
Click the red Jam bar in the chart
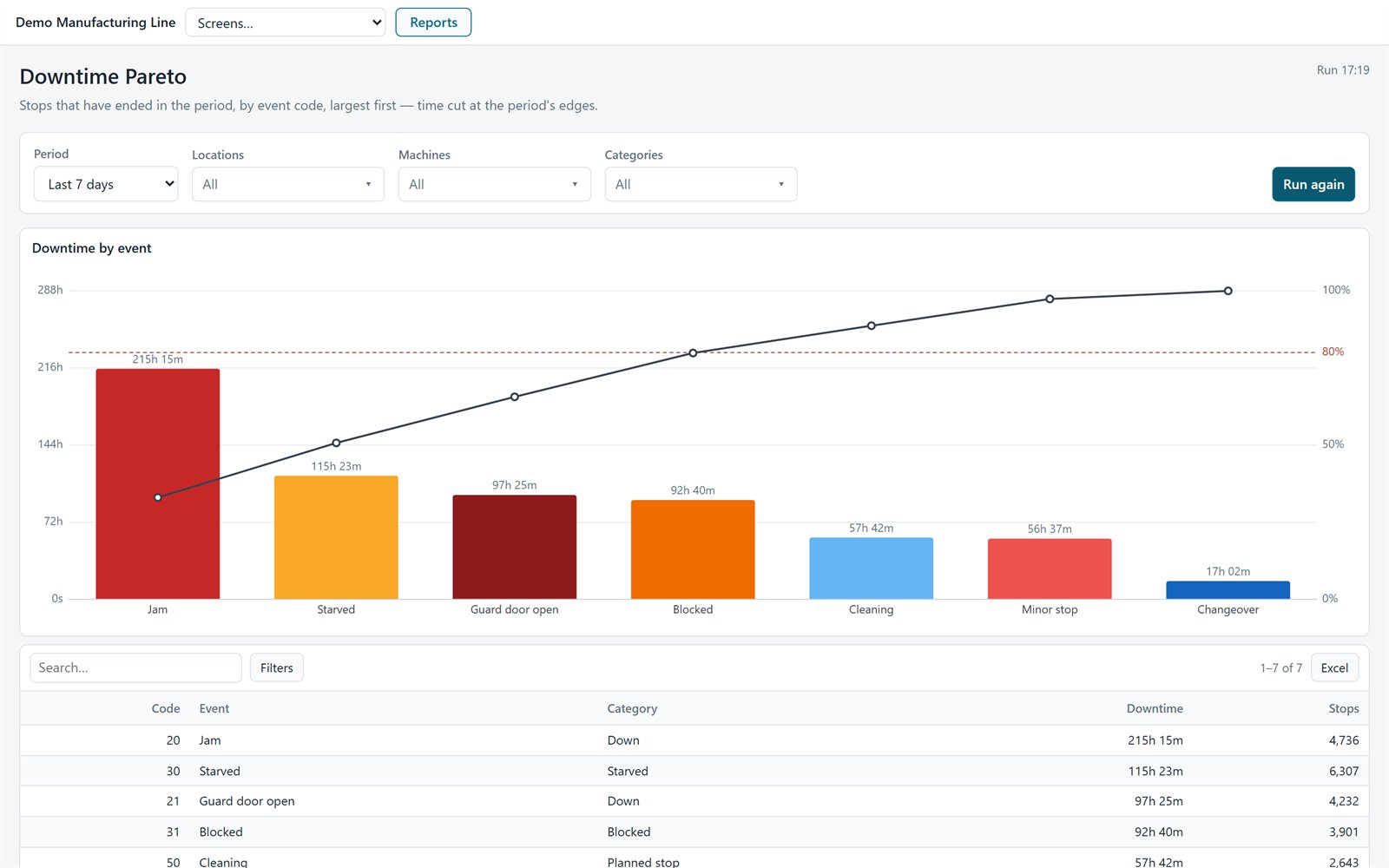click(x=158, y=483)
